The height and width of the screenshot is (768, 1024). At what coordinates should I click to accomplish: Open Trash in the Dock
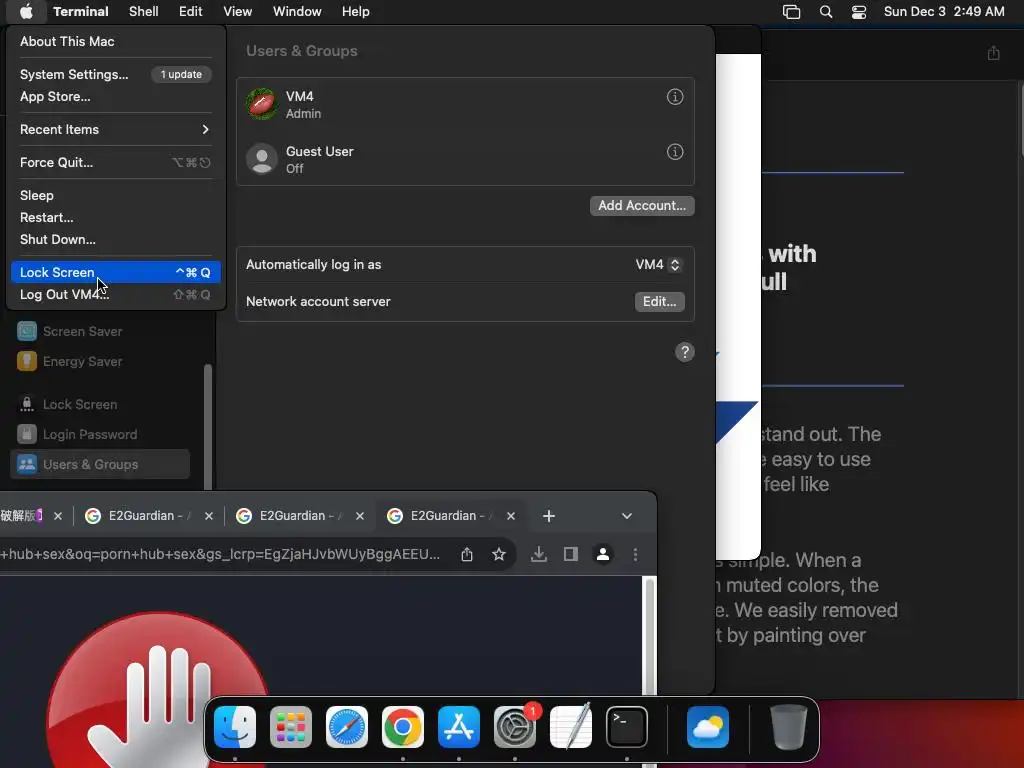(789, 727)
